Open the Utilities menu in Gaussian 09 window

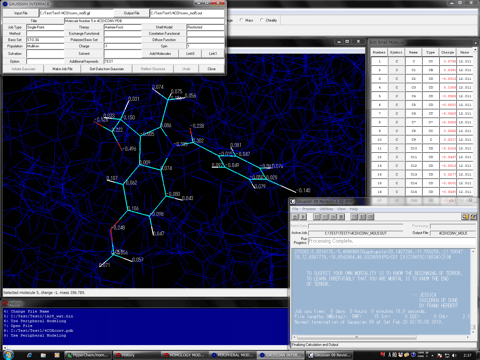pos(326,209)
